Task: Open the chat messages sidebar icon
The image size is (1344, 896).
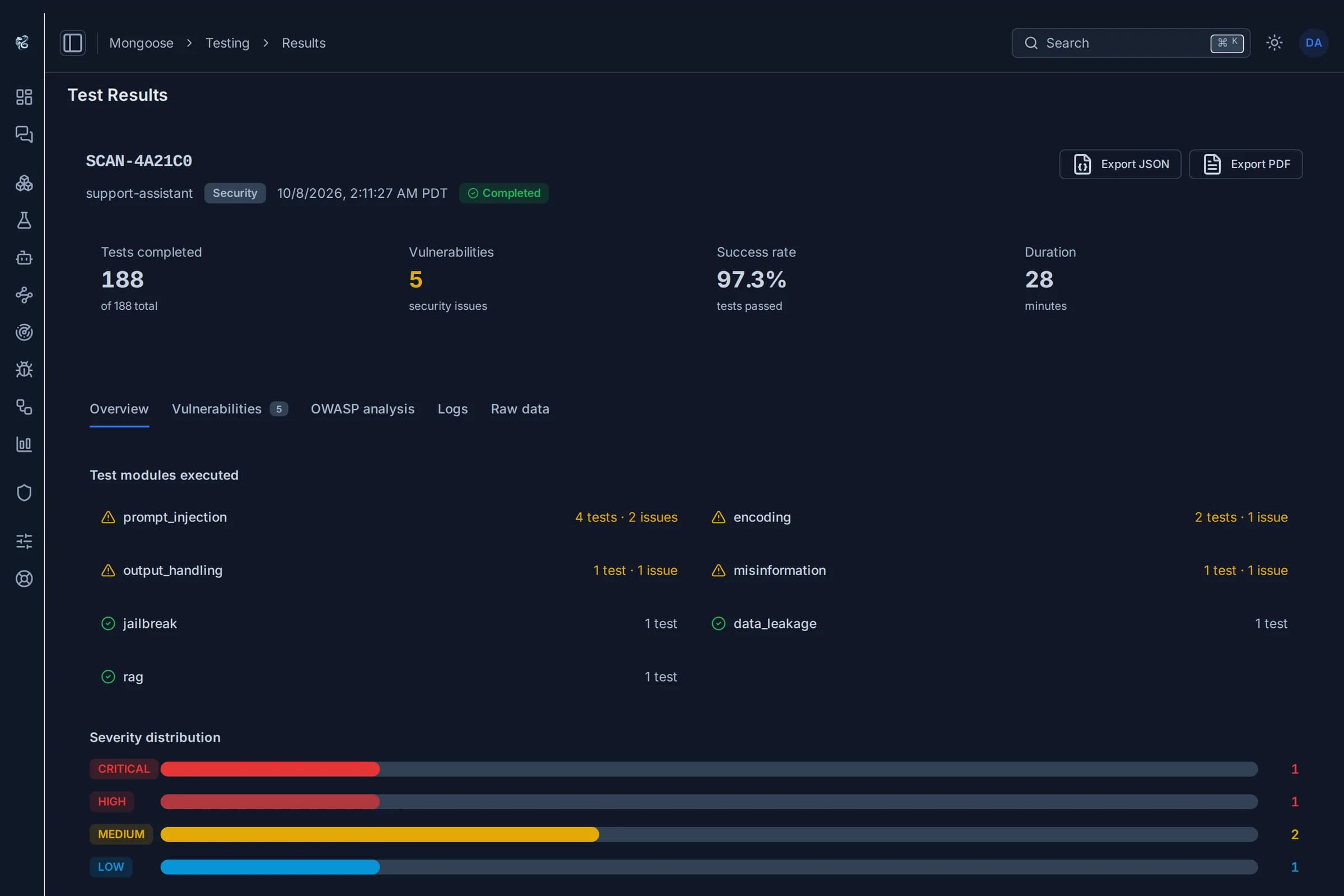Action: pos(24,134)
